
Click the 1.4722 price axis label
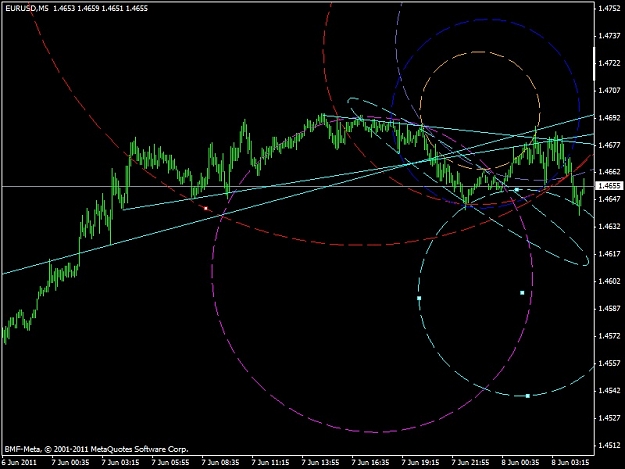(x=609, y=63)
